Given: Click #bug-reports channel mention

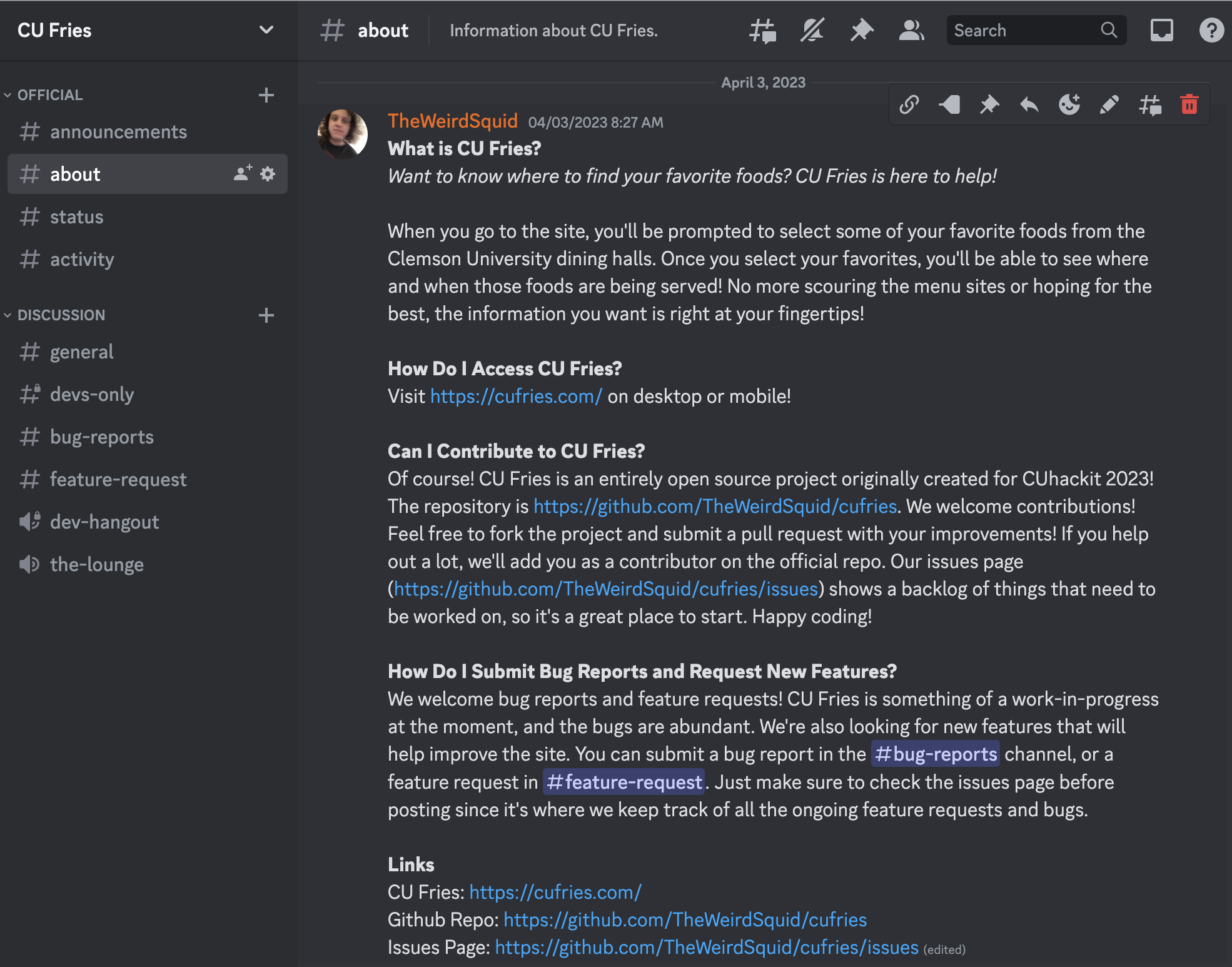Looking at the screenshot, I should 936,754.
